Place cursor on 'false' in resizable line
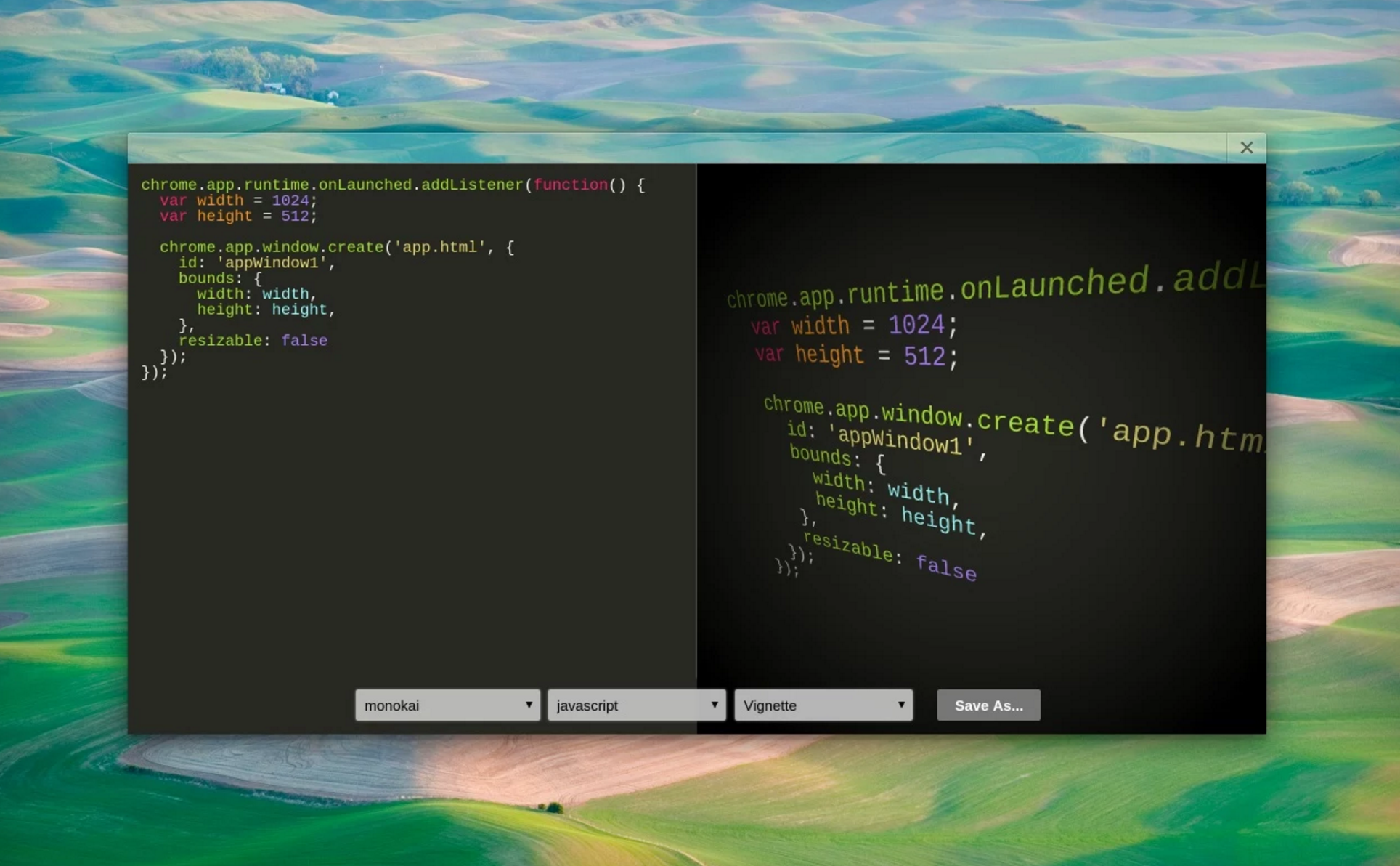Image resolution: width=1400 pixels, height=866 pixels. pyautogui.click(x=304, y=341)
